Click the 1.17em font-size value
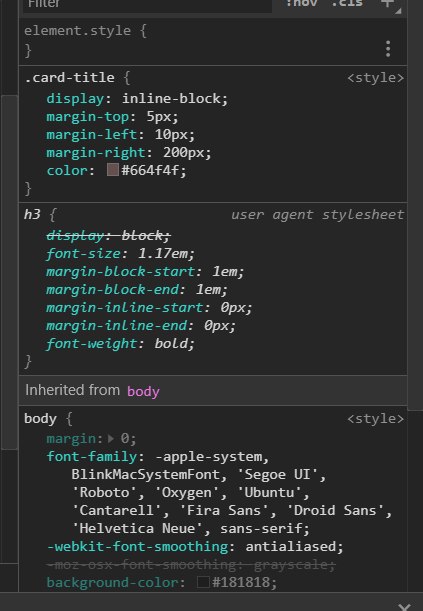Viewport: 423px width, 611px height. pyautogui.click(x=162, y=254)
